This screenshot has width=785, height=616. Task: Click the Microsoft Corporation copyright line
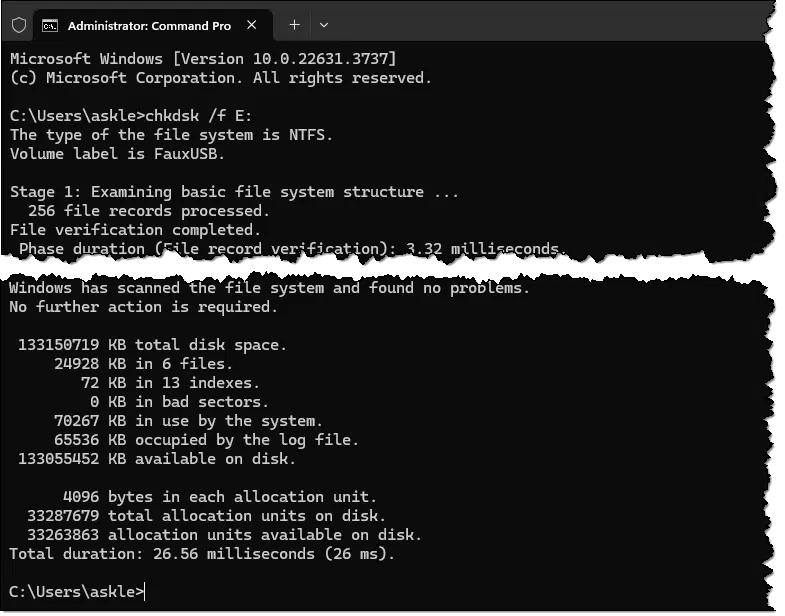pyautogui.click(x=220, y=78)
